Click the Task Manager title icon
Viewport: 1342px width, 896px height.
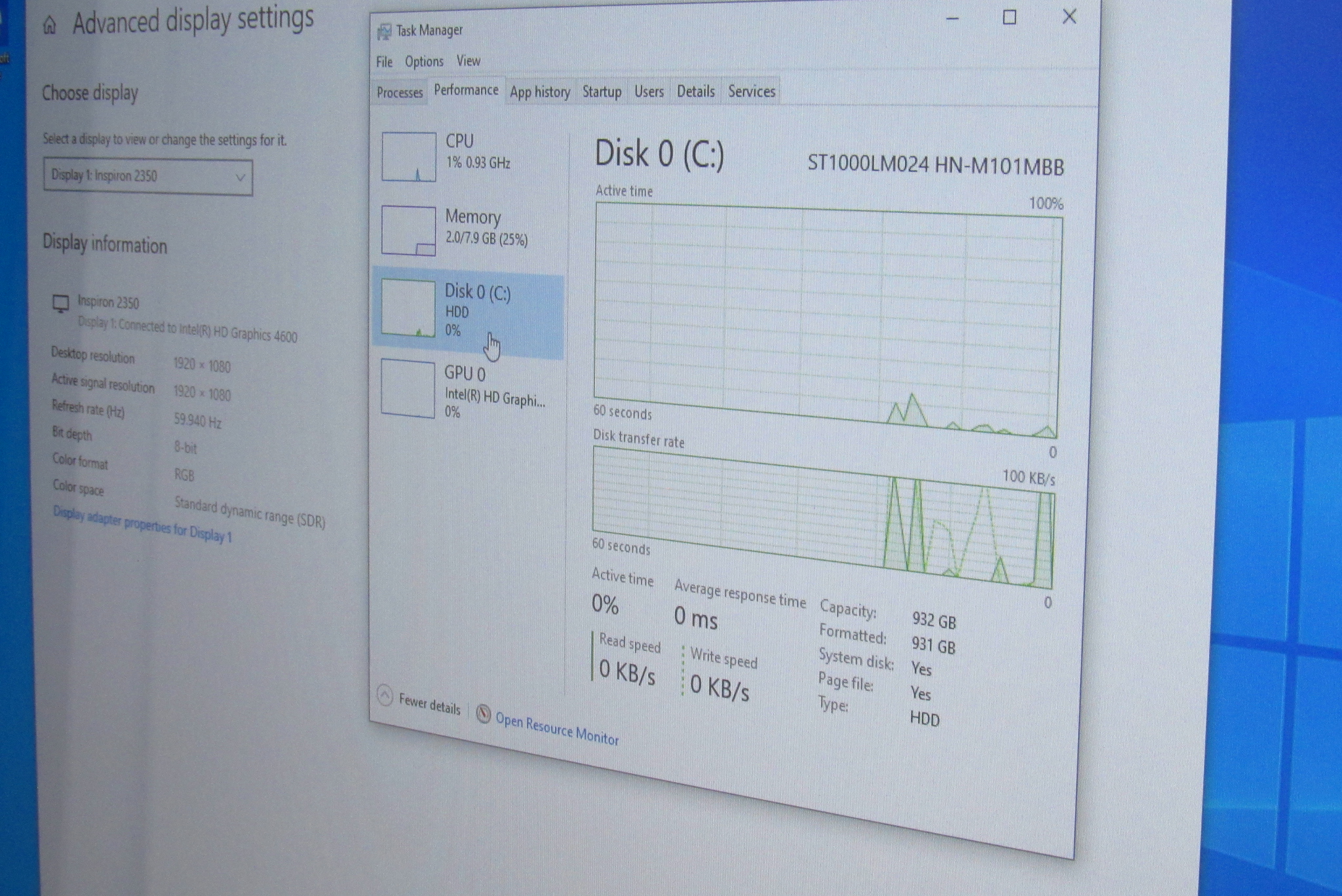pyautogui.click(x=384, y=31)
